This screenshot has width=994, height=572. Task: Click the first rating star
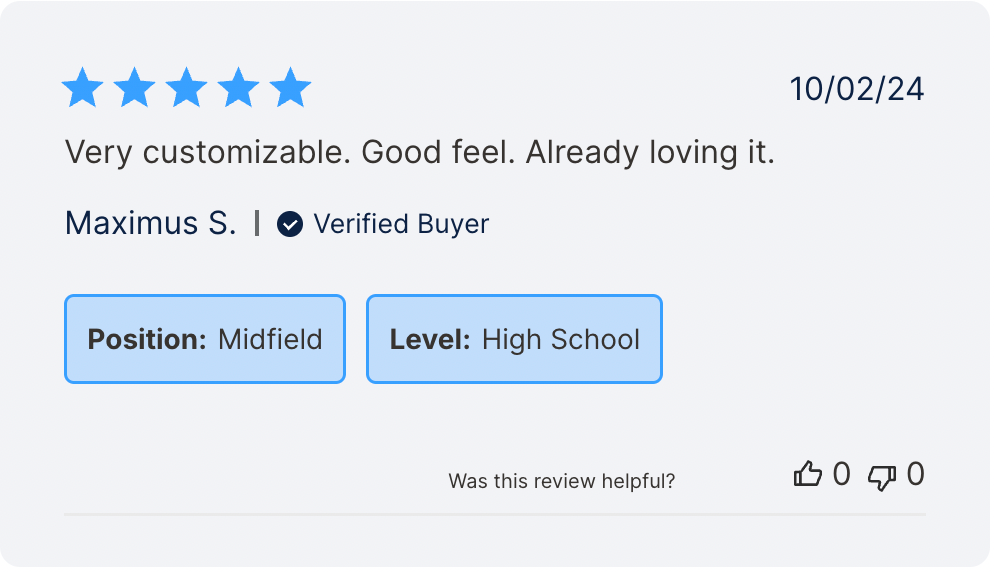83,89
